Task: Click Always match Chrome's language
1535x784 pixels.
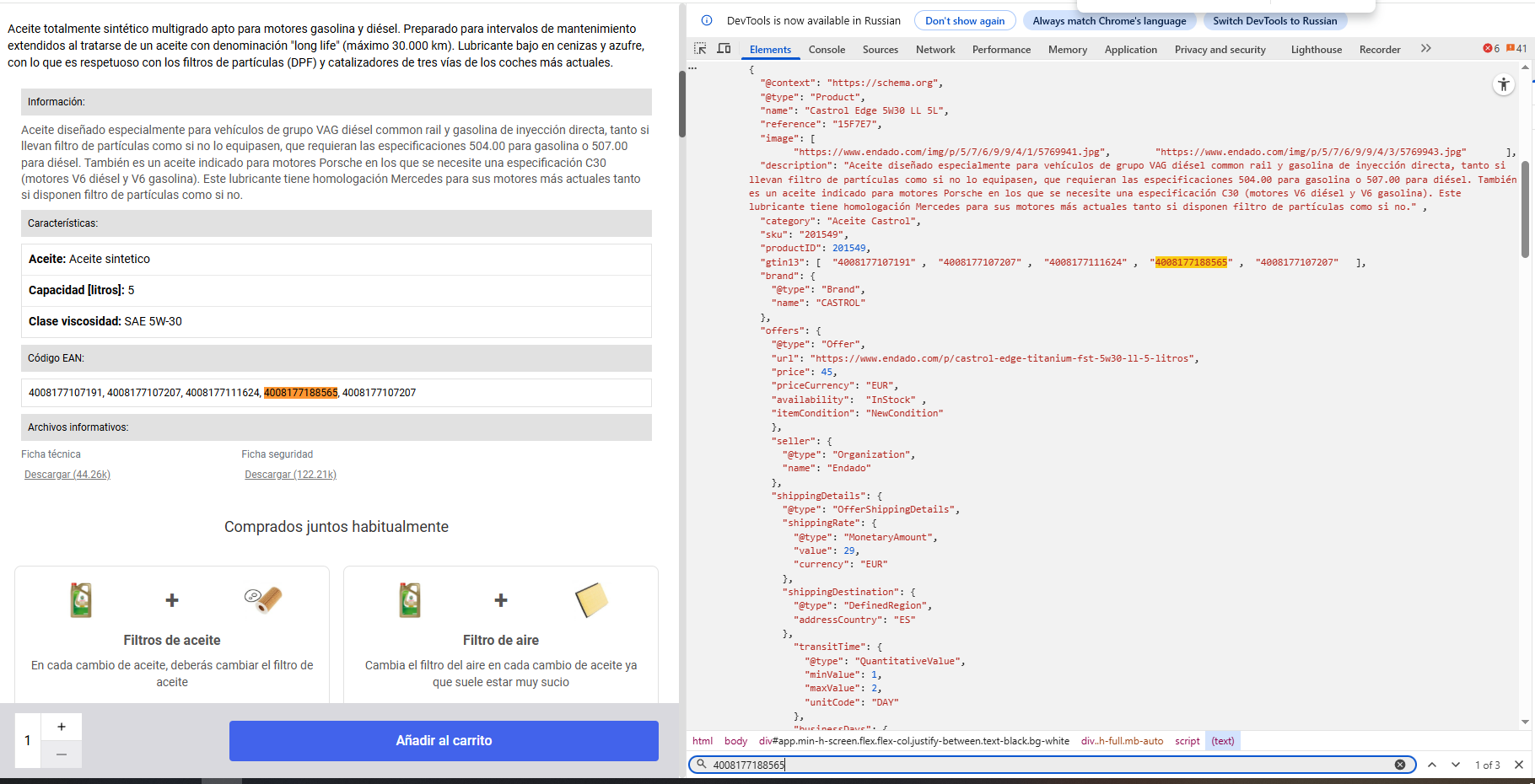Action: coord(1109,21)
